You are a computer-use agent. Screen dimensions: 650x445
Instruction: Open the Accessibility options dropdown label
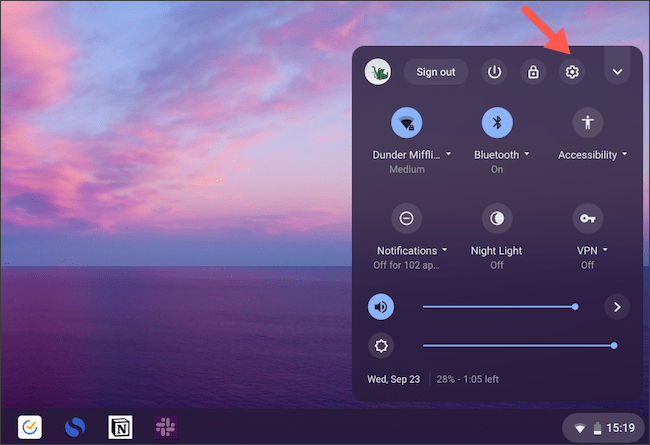point(592,155)
